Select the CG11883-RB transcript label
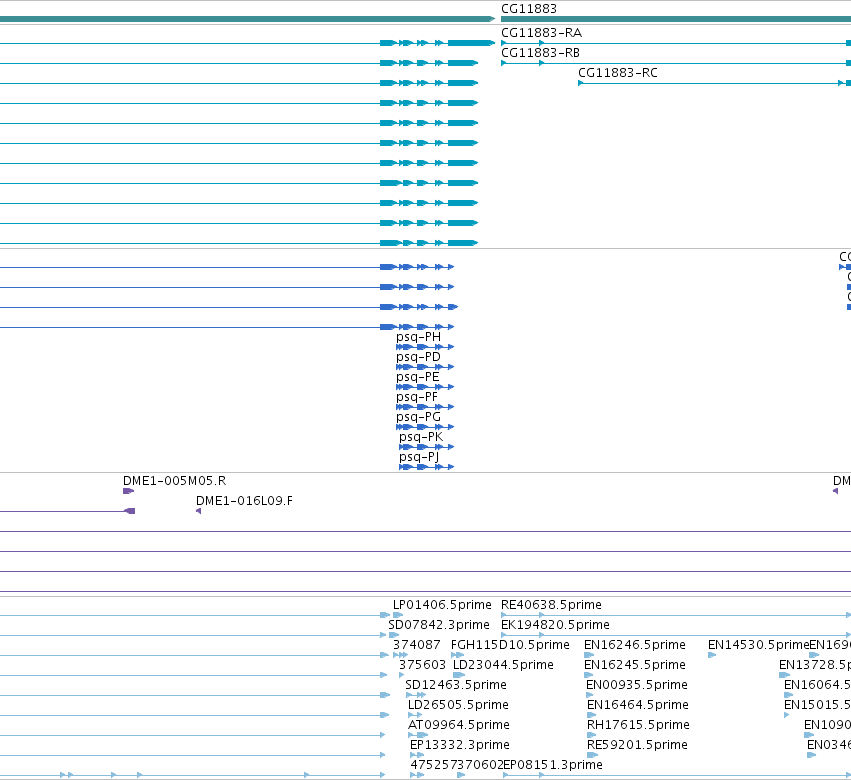 click(540, 53)
